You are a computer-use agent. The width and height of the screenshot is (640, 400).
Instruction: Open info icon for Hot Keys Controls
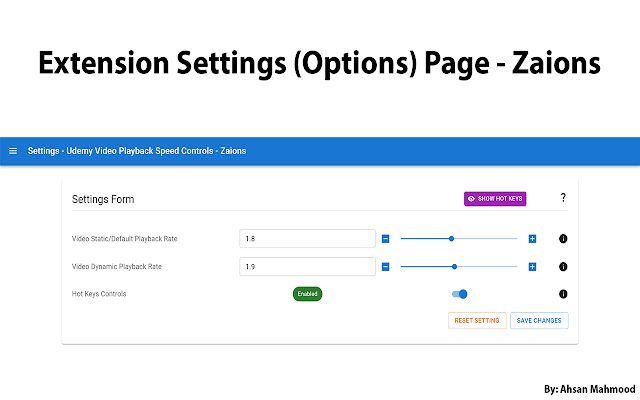[x=563, y=294]
